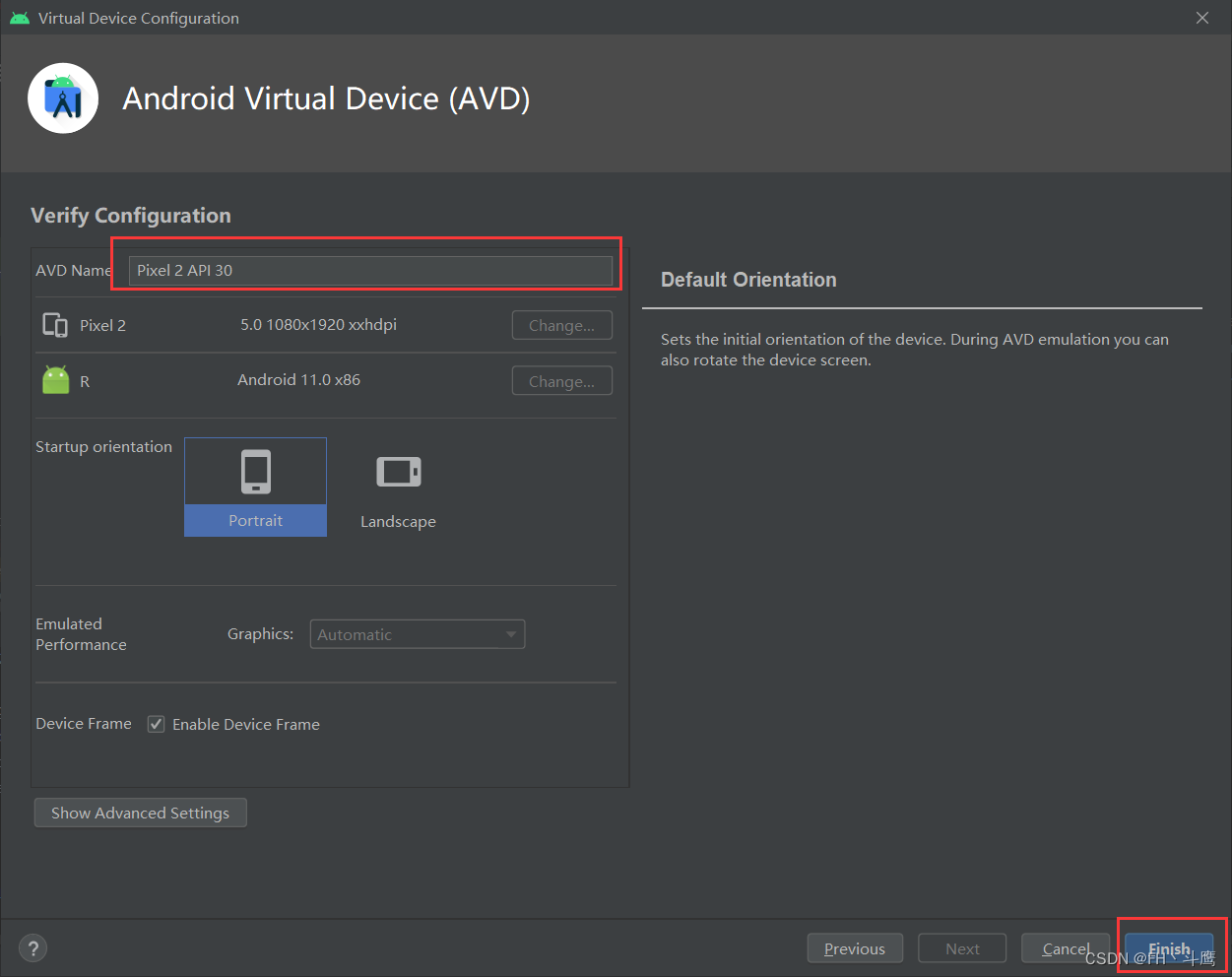Finish creating the virtual device
Screen dimensions: 1232x977
pos(1169,948)
